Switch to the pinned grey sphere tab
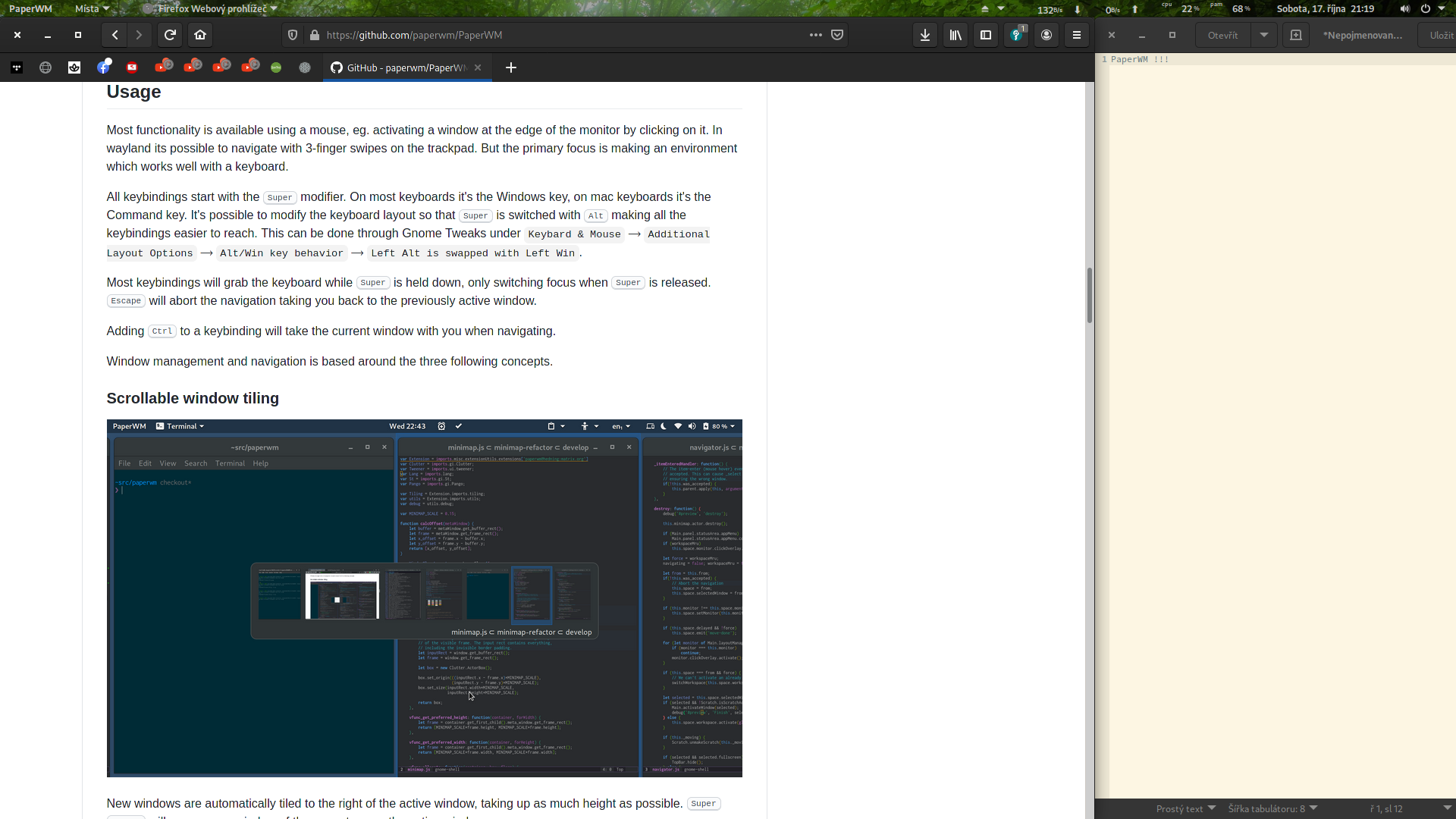Image resolution: width=1456 pixels, height=819 pixels. pyautogui.click(x=305, y=67)
